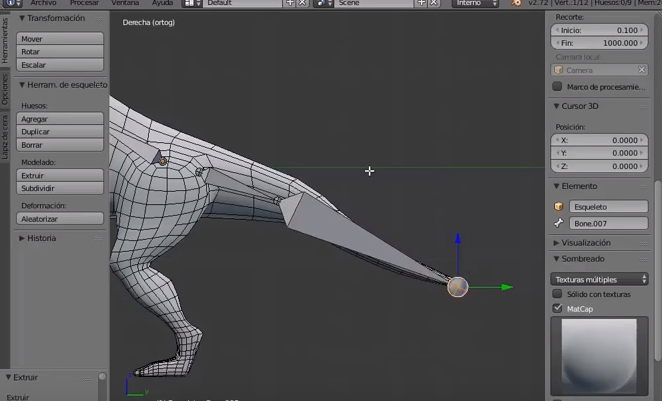The width and height of the screenshot is (662, 401).
Task: Select the MatCap sphere preview thumbnail
Action: (600, 355)
